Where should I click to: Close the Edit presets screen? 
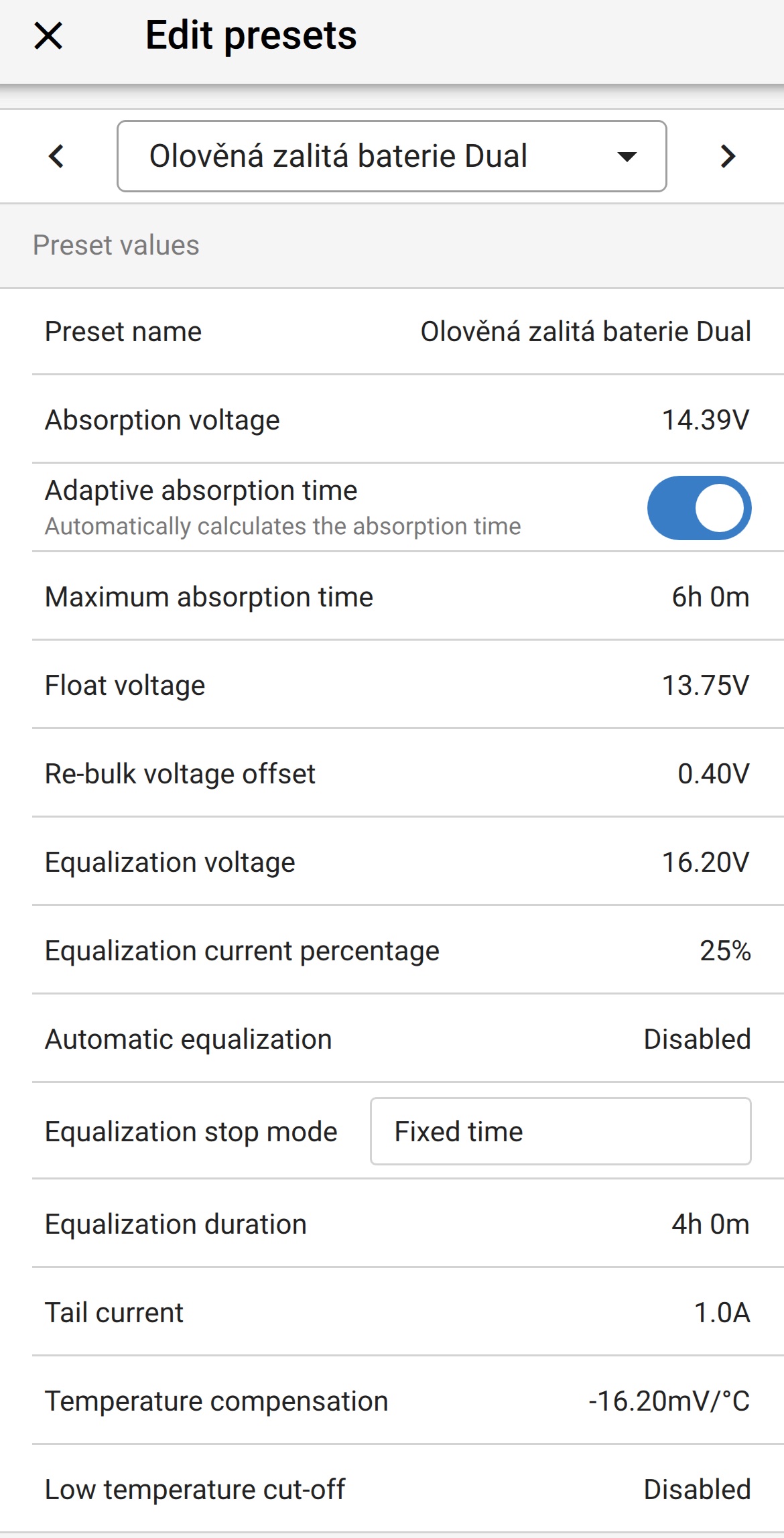[48, 36]
